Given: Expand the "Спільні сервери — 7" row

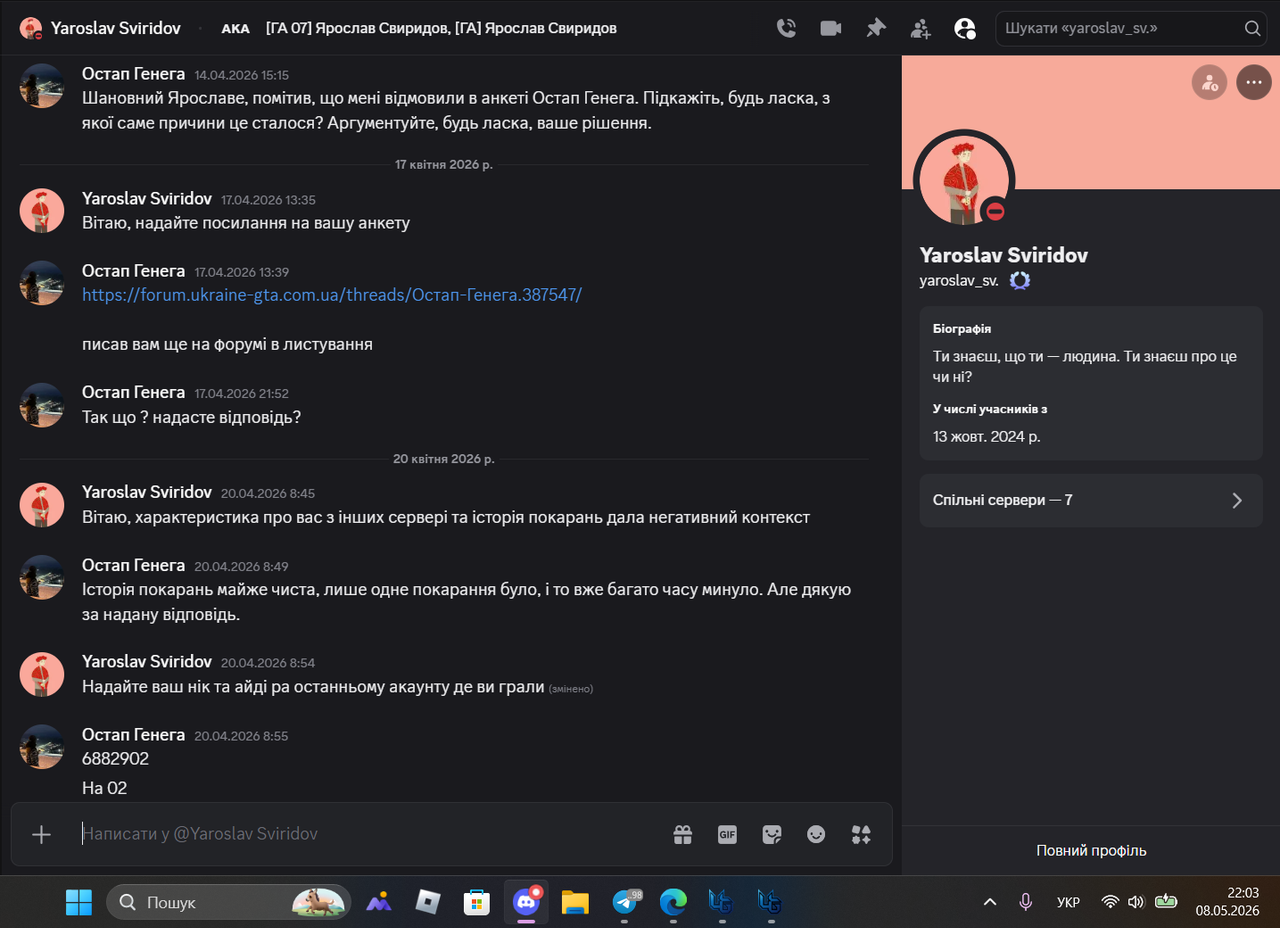Looking at the screenshot, I should click(x=1091, y=500).
